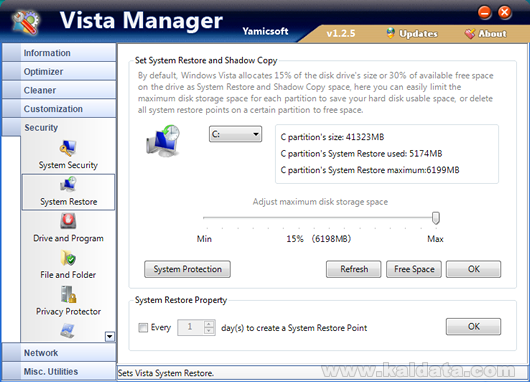Viewport: 530px width, 382px height.
Task: Click the System Protection button
Action: click(188, 269)
